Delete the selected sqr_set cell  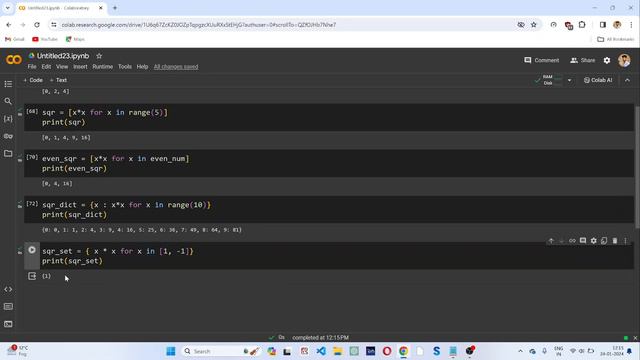point(615,241)
